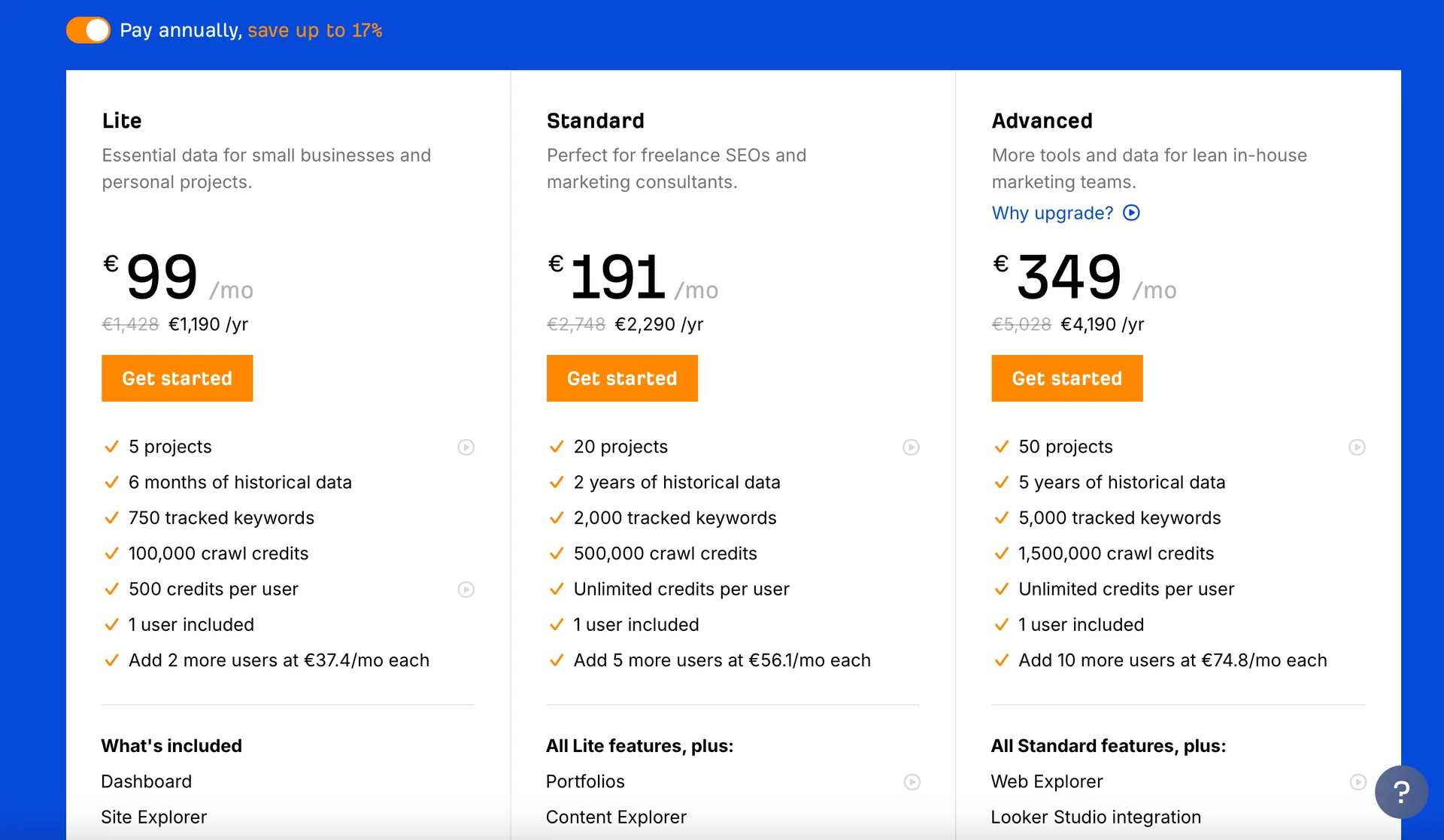The image size is (1444, 840).
Task: Play the Web Explorer feature video icon
Action: 1358,782
